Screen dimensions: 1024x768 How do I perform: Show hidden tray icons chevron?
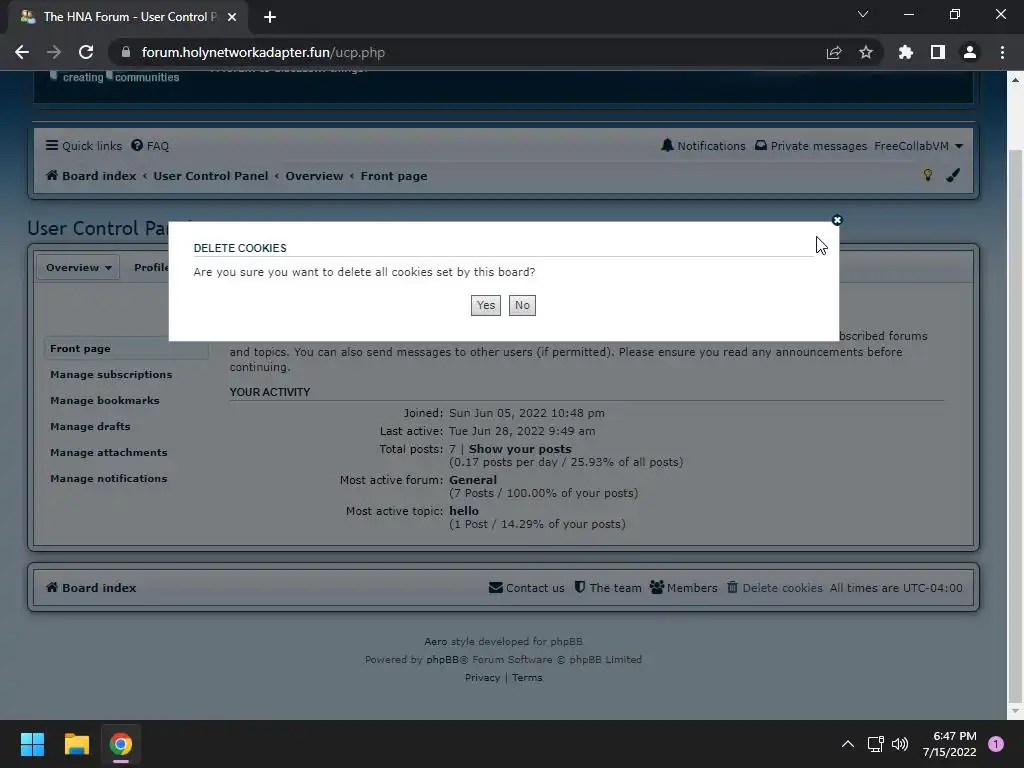[848, 744]
